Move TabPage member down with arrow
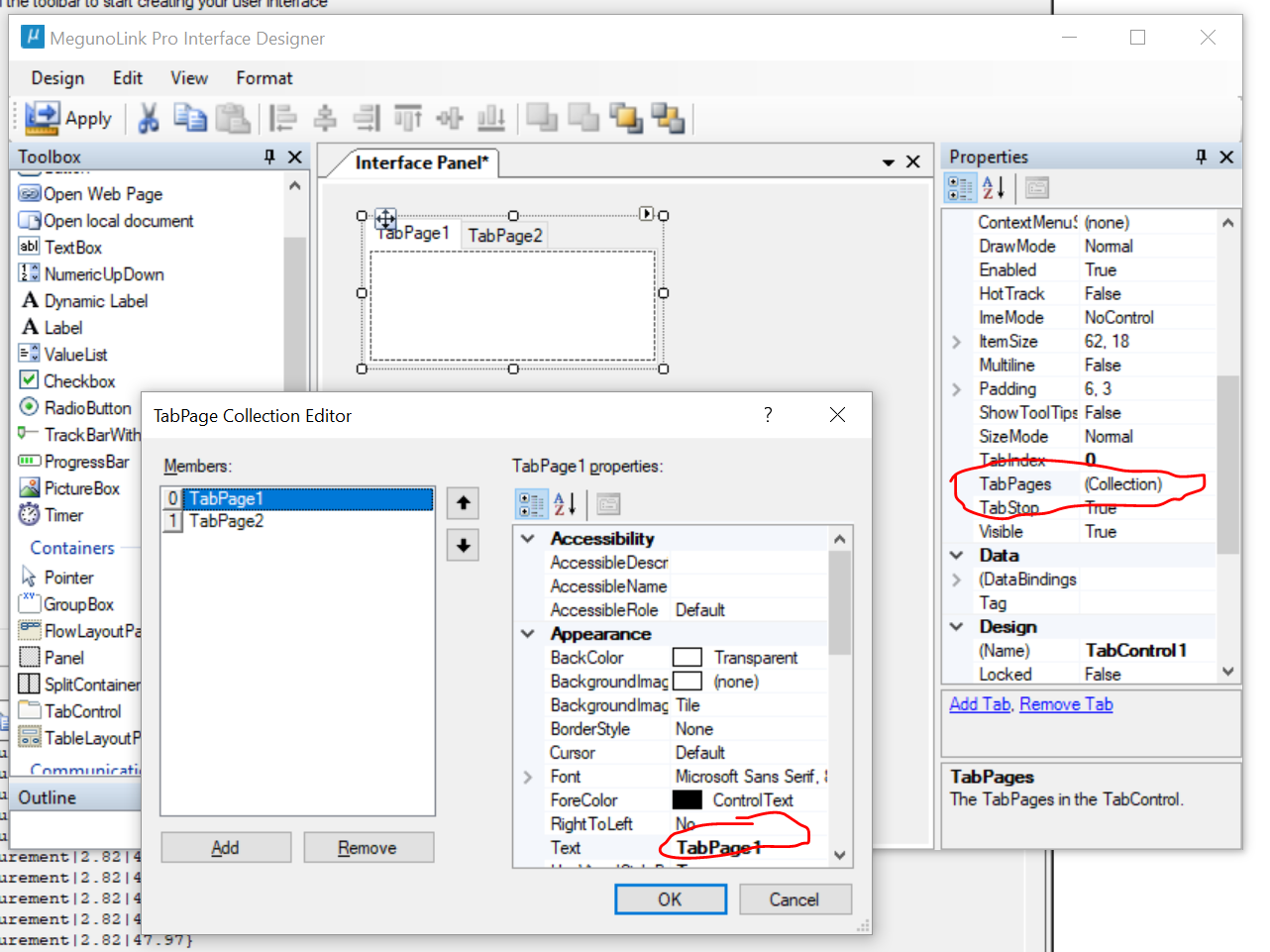Image resolution: width=1270 pixels, height=952 pixels. point(463,545)
